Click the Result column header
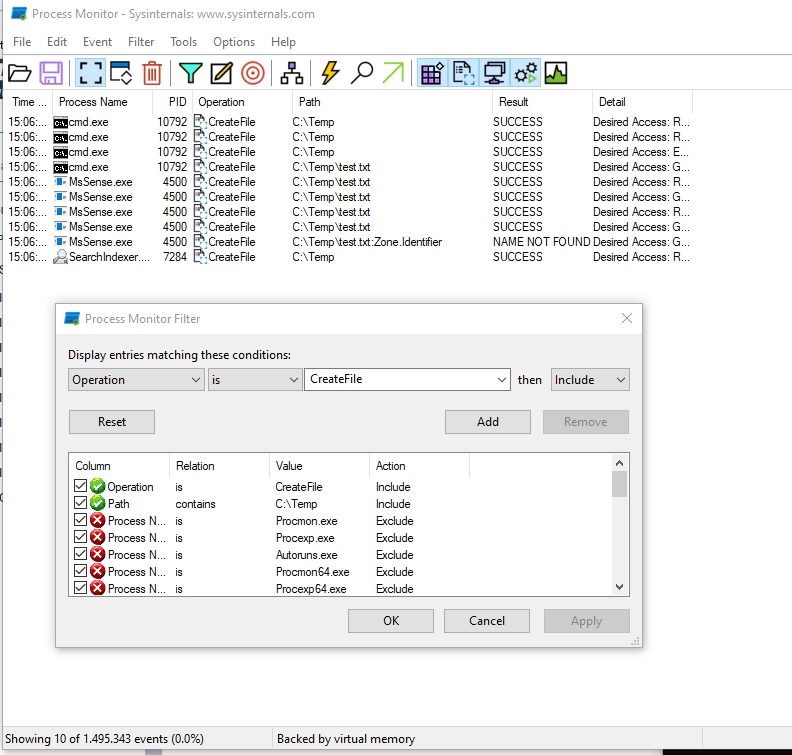Viewport: 792px width, 755px height. point(542,102)
